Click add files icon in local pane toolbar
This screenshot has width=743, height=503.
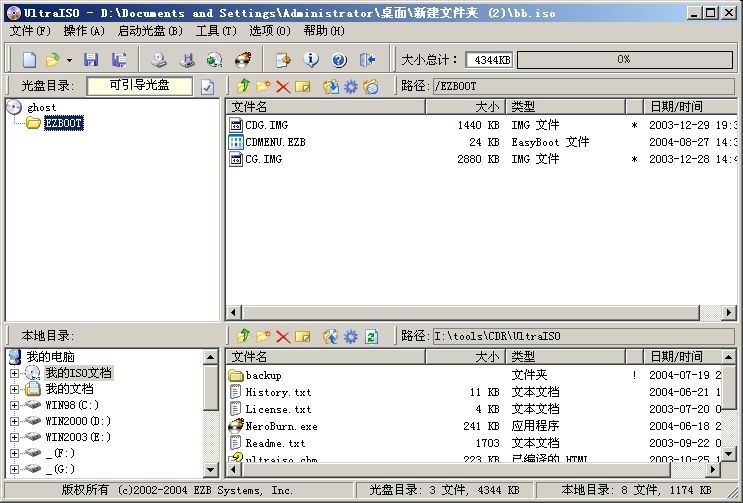tap(331, 336)
